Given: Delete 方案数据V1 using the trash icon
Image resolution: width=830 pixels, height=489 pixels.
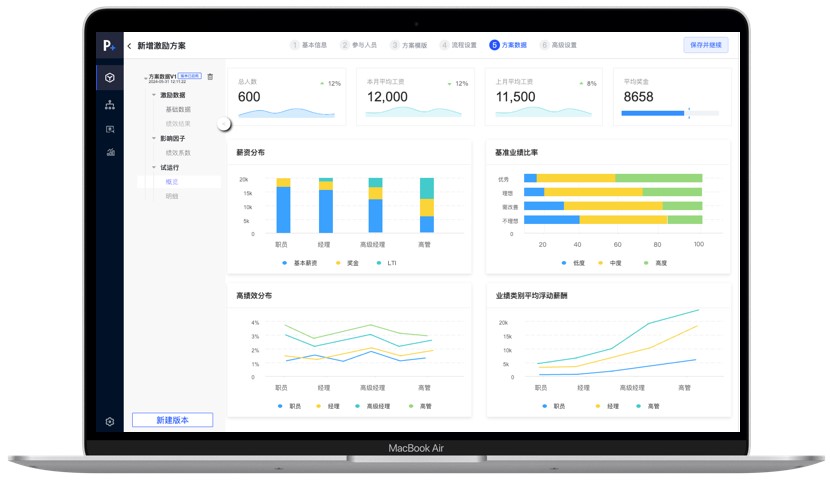Looking at the screenshot, I should 210,77.
